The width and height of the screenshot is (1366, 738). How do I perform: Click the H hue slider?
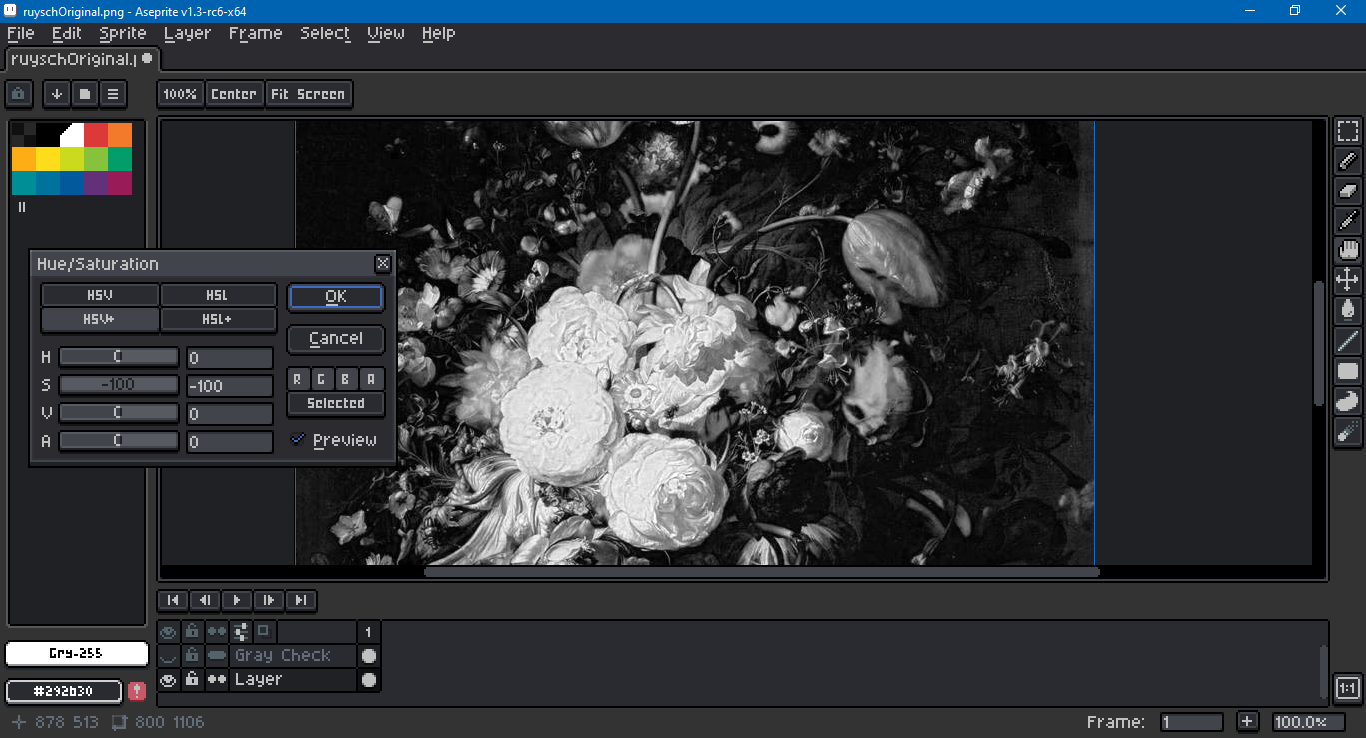pos(119,357)
